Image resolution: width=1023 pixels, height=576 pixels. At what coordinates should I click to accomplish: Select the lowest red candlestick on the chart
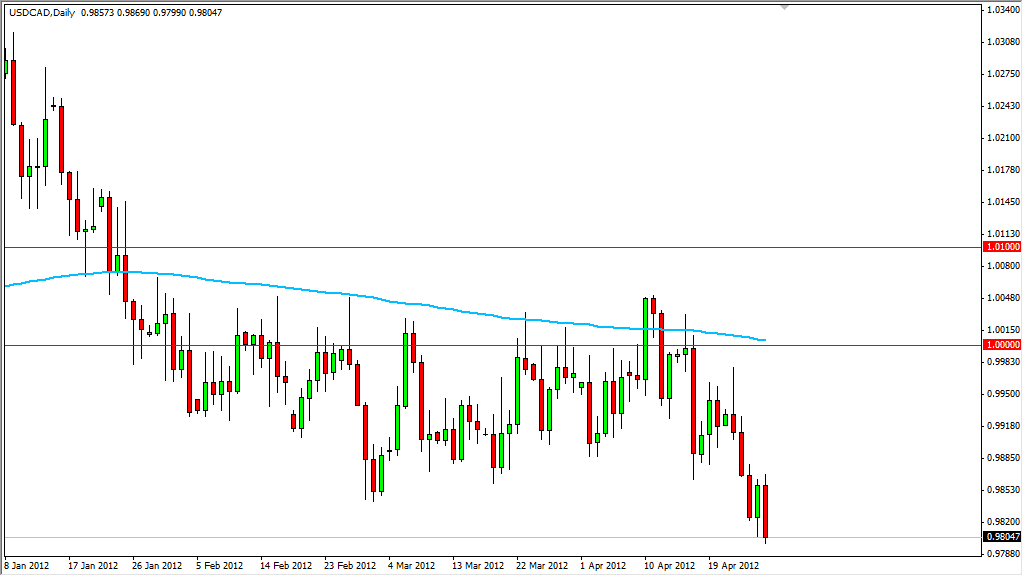pyautogui.click(x=765, y=512)
